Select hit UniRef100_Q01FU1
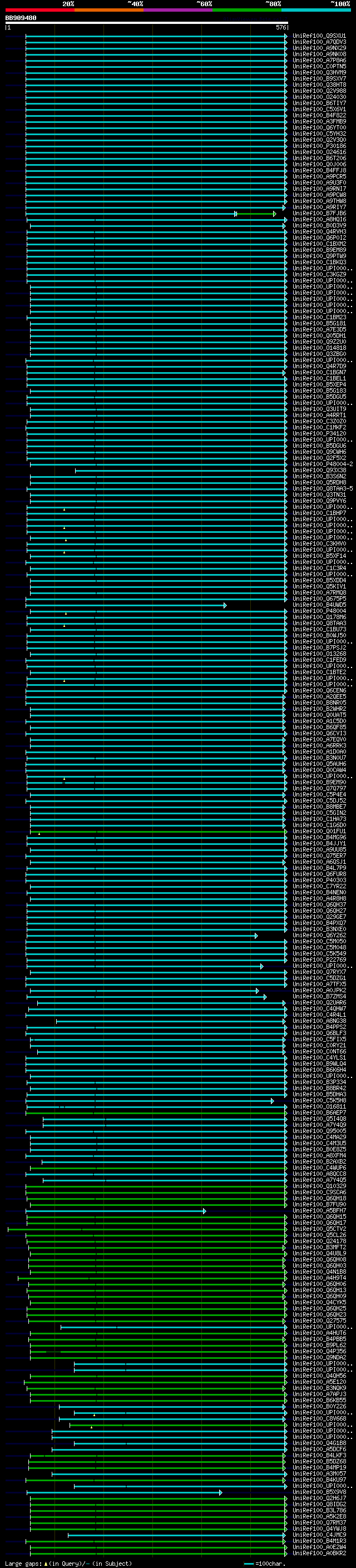356x1568 pixels. [x=319, y=832]
